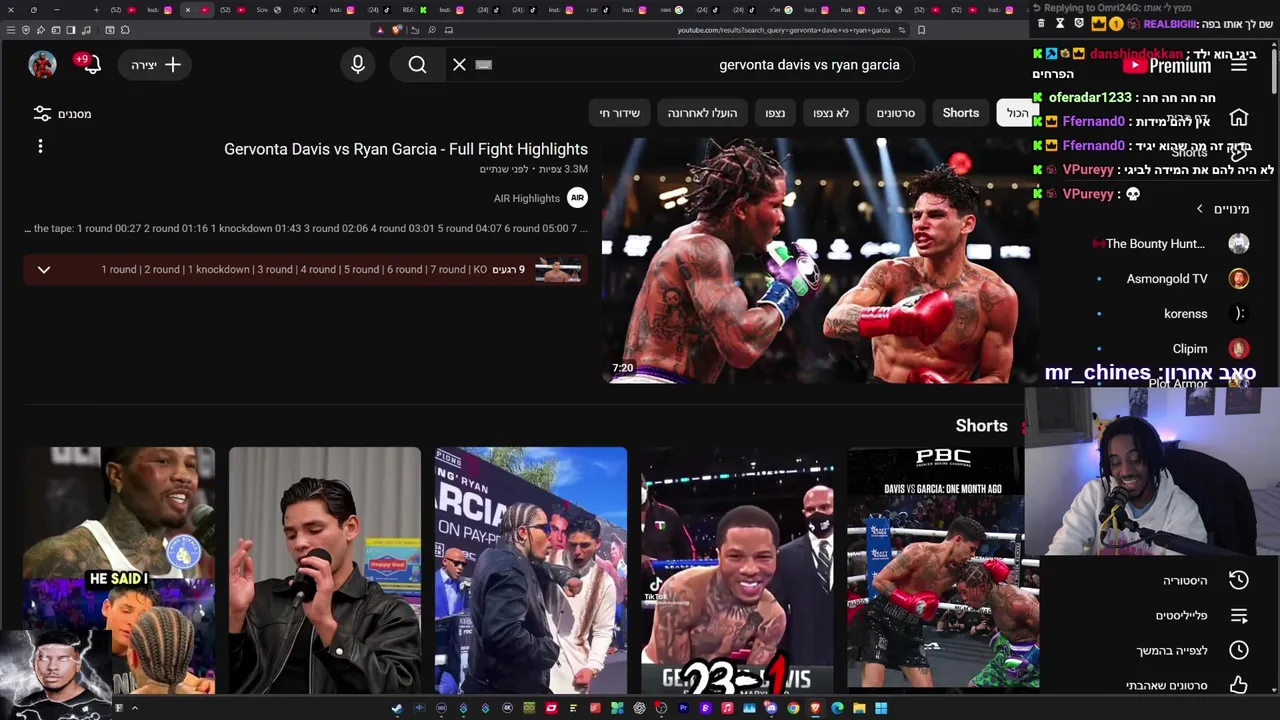Clear the search query with X
Viewport: 1280px width, 720px height.
click(x=459, y=64)
